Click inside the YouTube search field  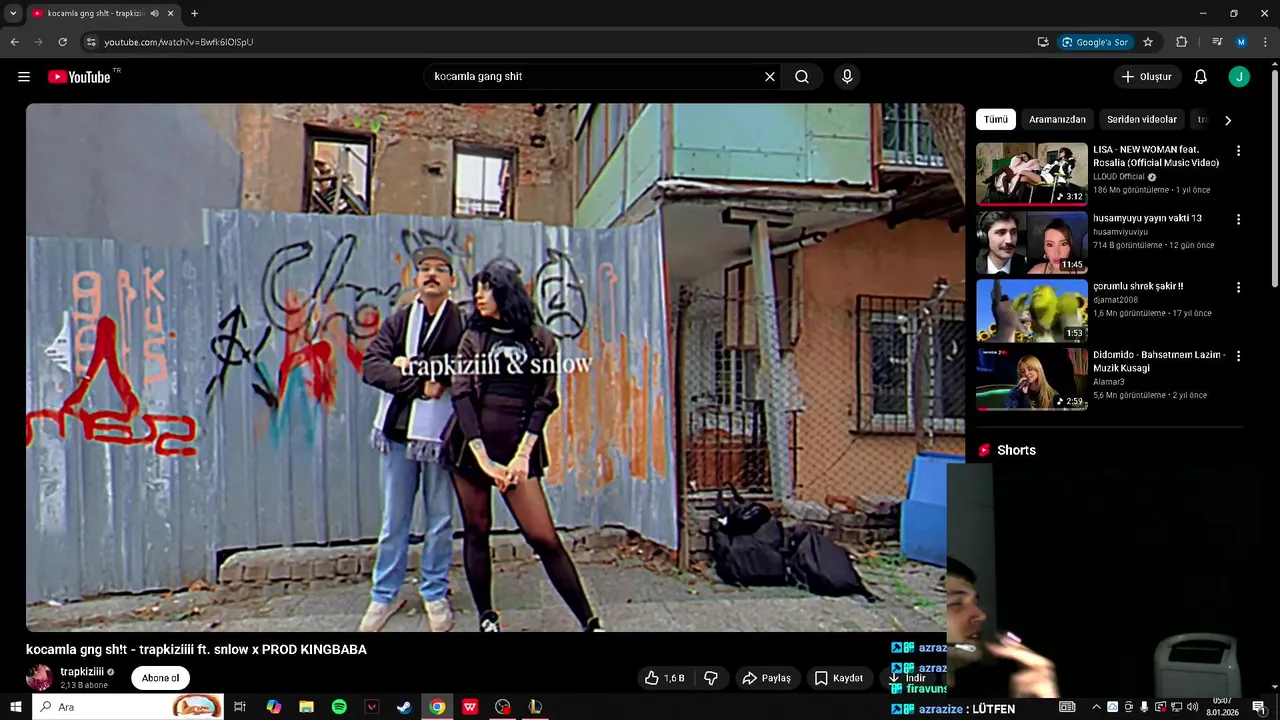pos(595,77)
